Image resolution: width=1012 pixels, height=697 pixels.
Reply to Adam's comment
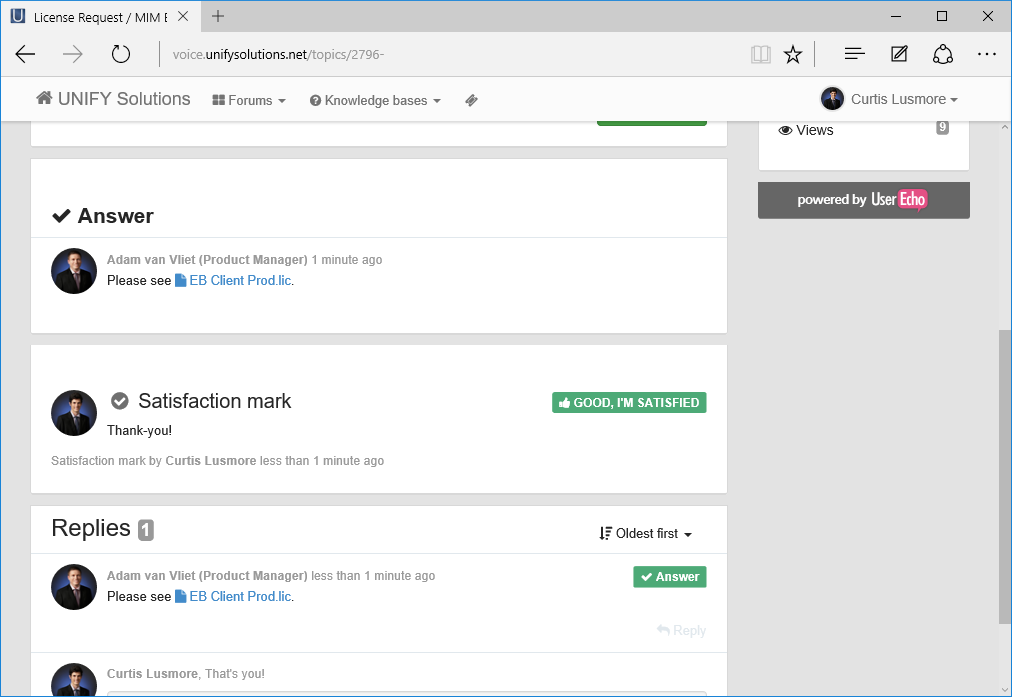(x=682, y=631)
